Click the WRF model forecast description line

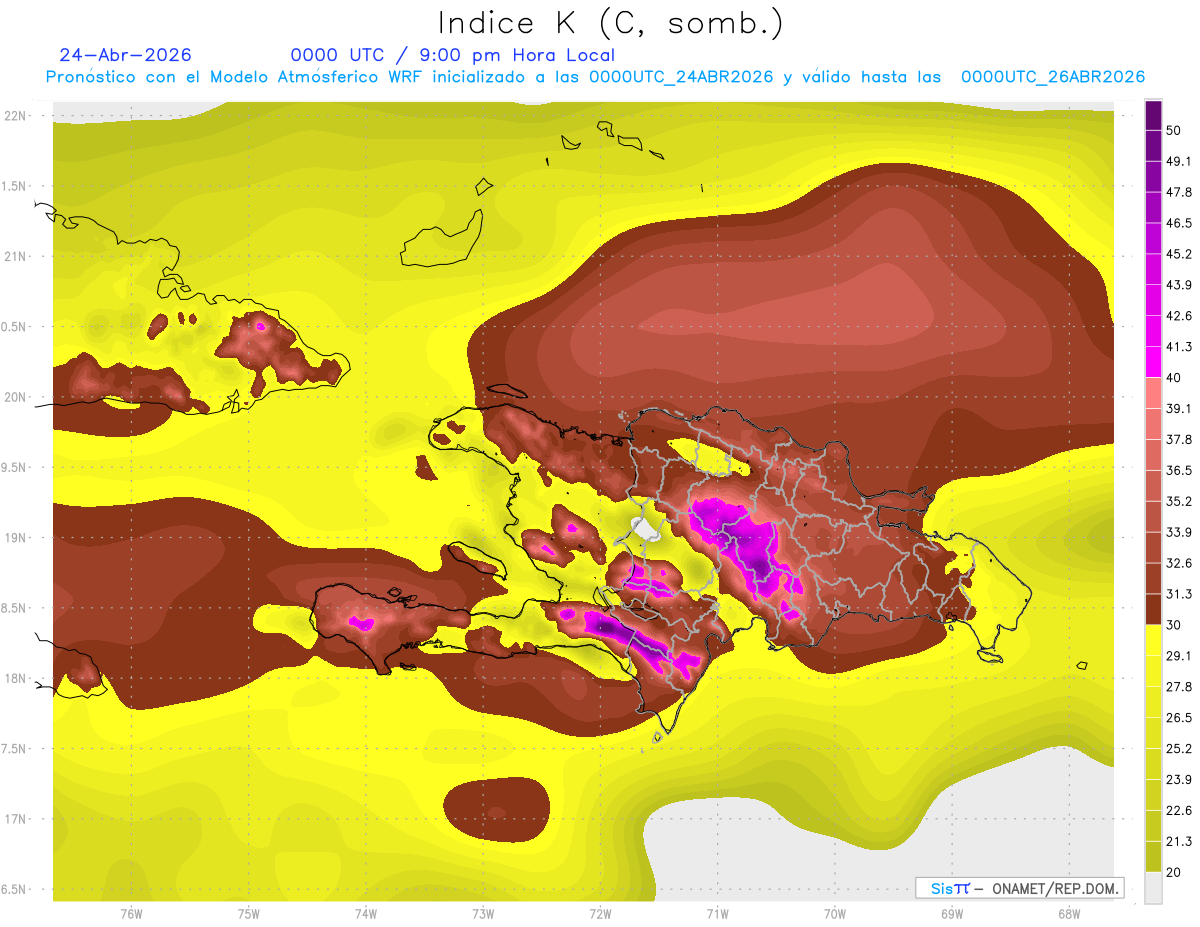[595, 77]
